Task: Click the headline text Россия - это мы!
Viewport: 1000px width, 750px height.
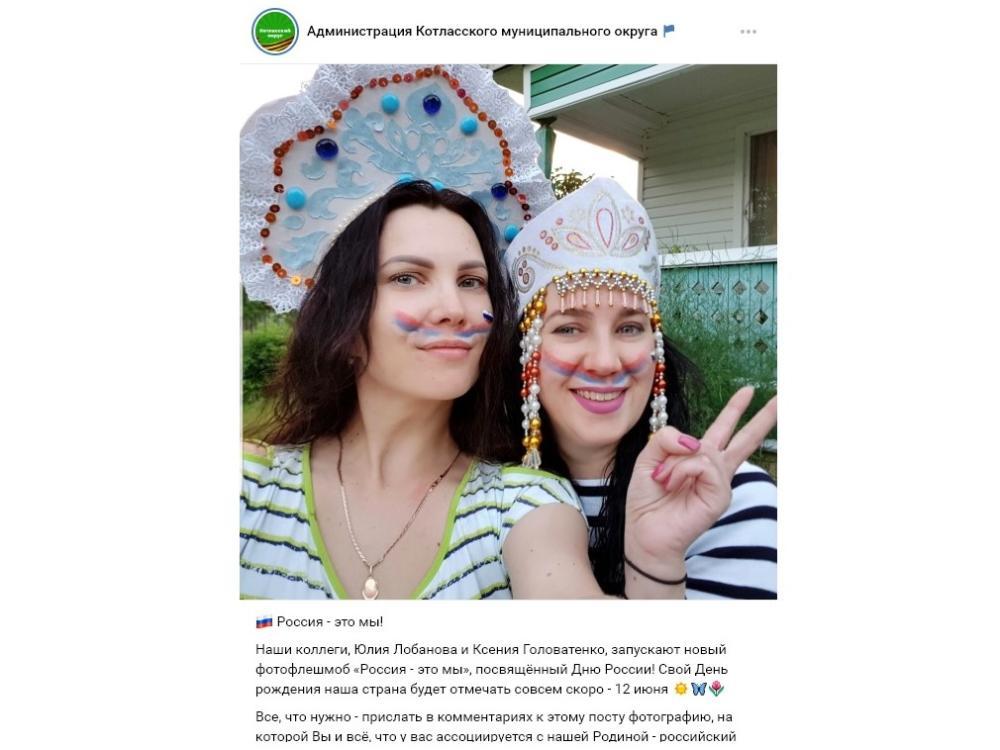Action: click(330, 622)
